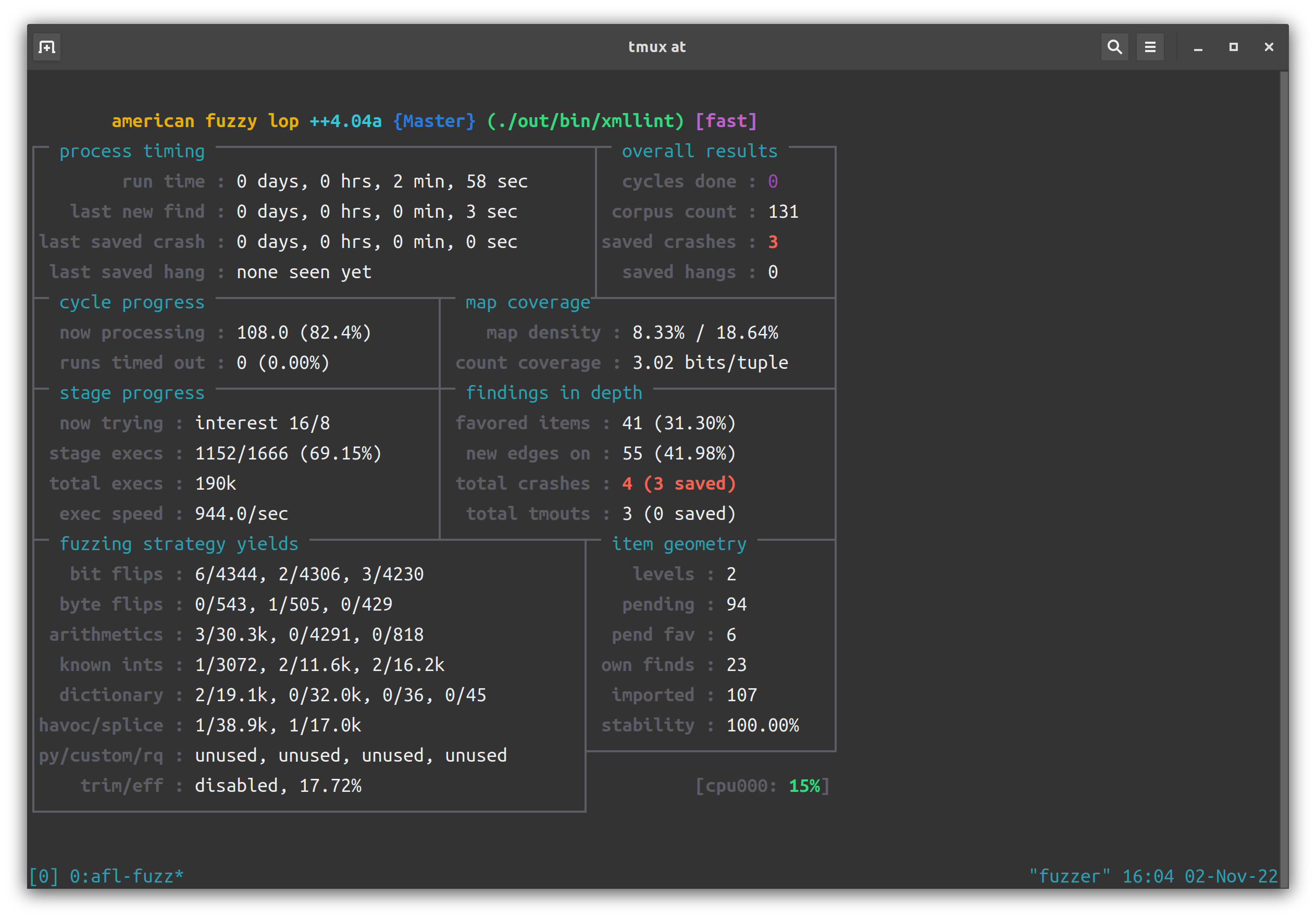The image size is (1316, 919).
Task: Open the terminal search tool
Action: 1114,47
